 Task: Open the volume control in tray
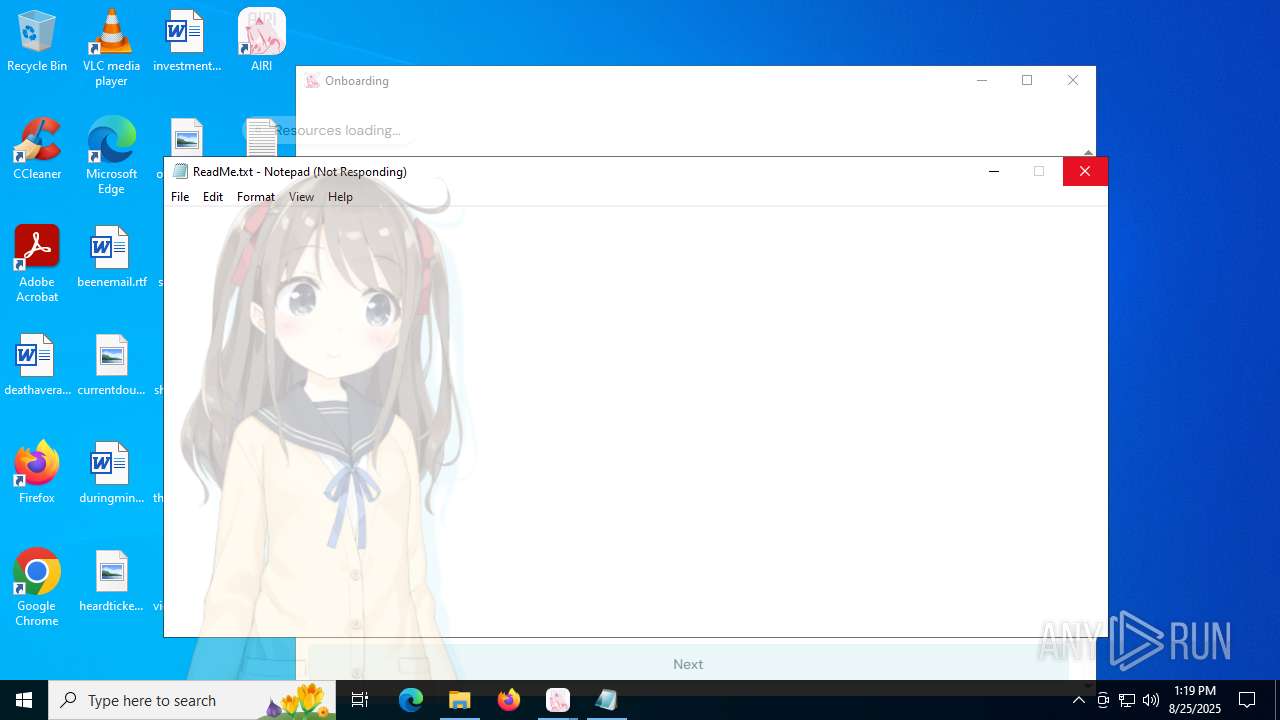tap(1151, 700)
